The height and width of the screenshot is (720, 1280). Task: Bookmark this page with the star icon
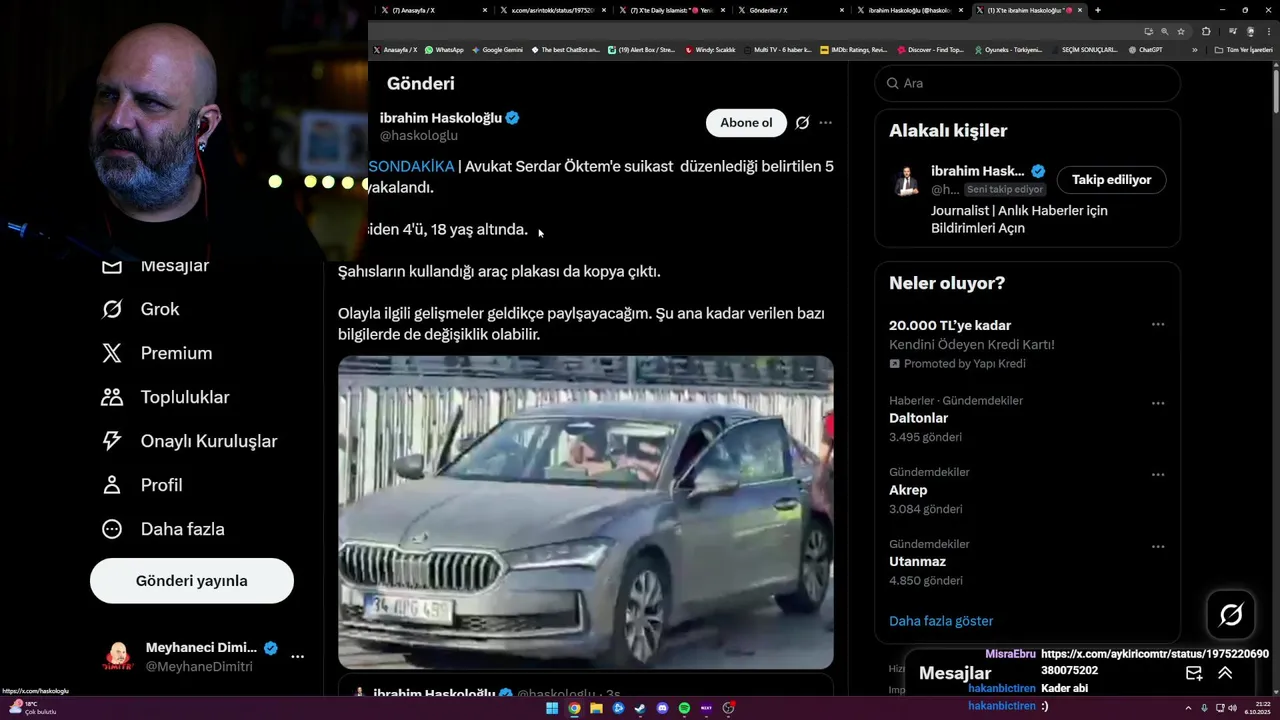click(x=1181, y=31)
